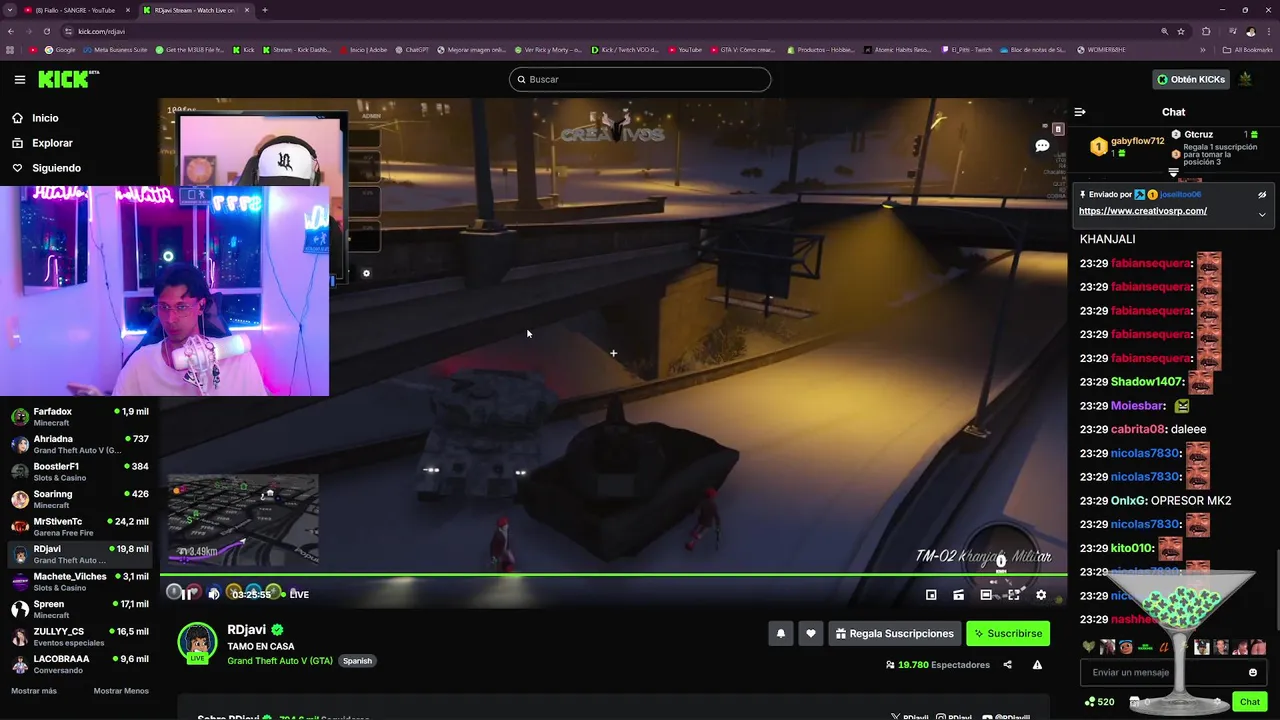This screenshot has height=720, width=1280.
Task: Enter fullscreen mode
Action: tap(1013, 595)
